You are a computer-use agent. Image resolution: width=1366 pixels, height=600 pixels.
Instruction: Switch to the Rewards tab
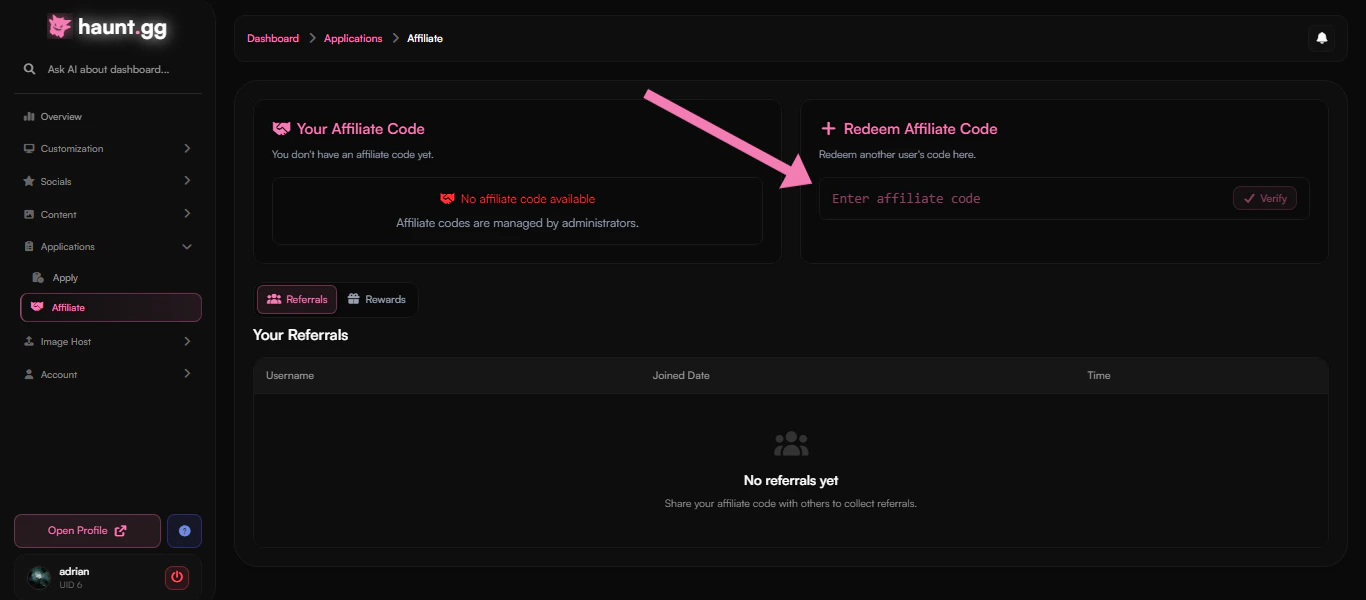click(x=377, y=299)
